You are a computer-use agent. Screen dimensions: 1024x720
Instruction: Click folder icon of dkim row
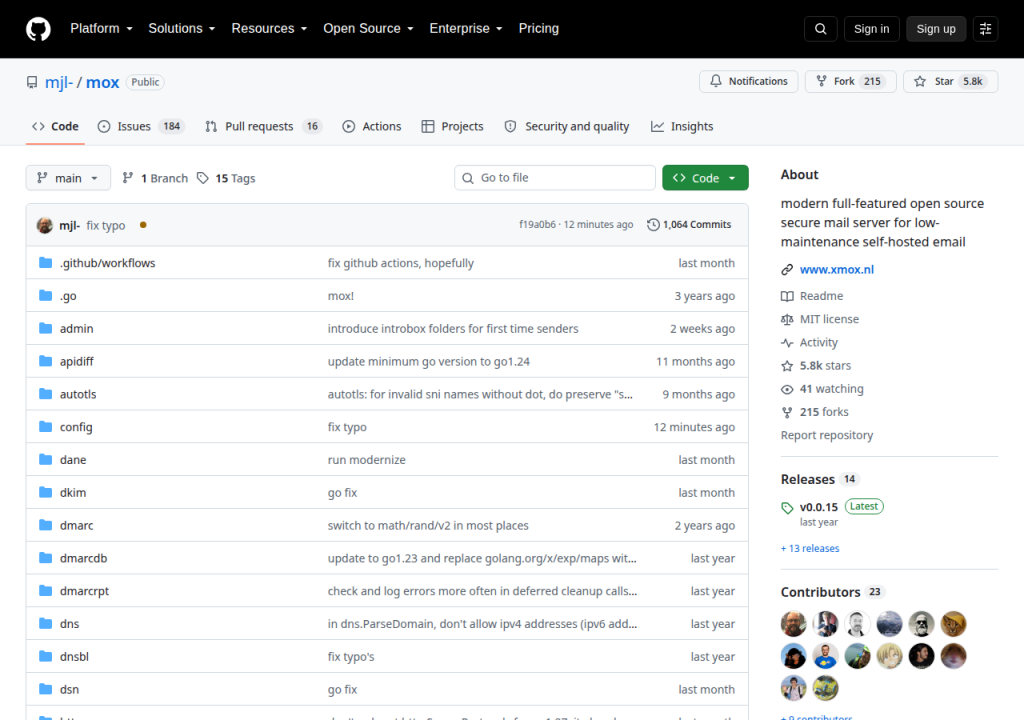(45, 492)
